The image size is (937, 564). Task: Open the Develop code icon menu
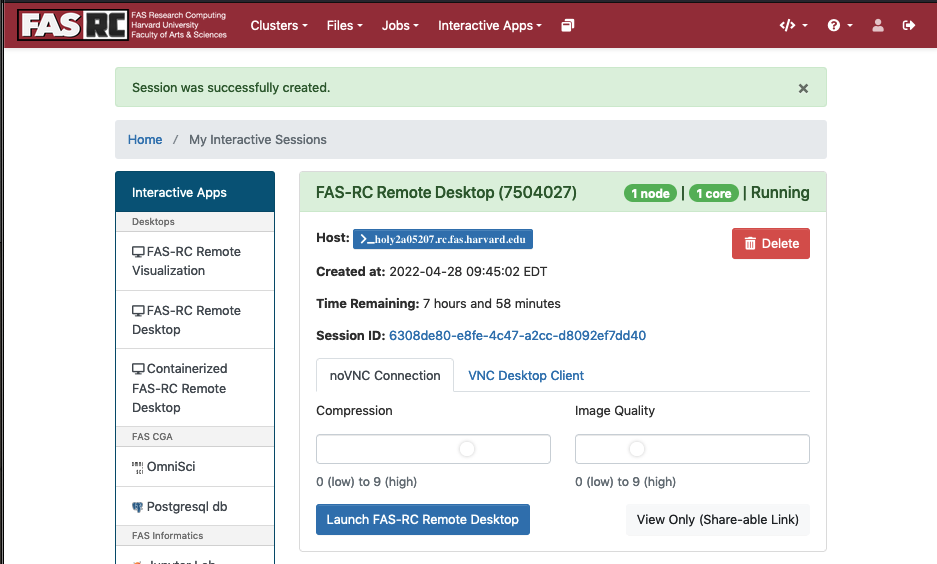coord(793,25)
